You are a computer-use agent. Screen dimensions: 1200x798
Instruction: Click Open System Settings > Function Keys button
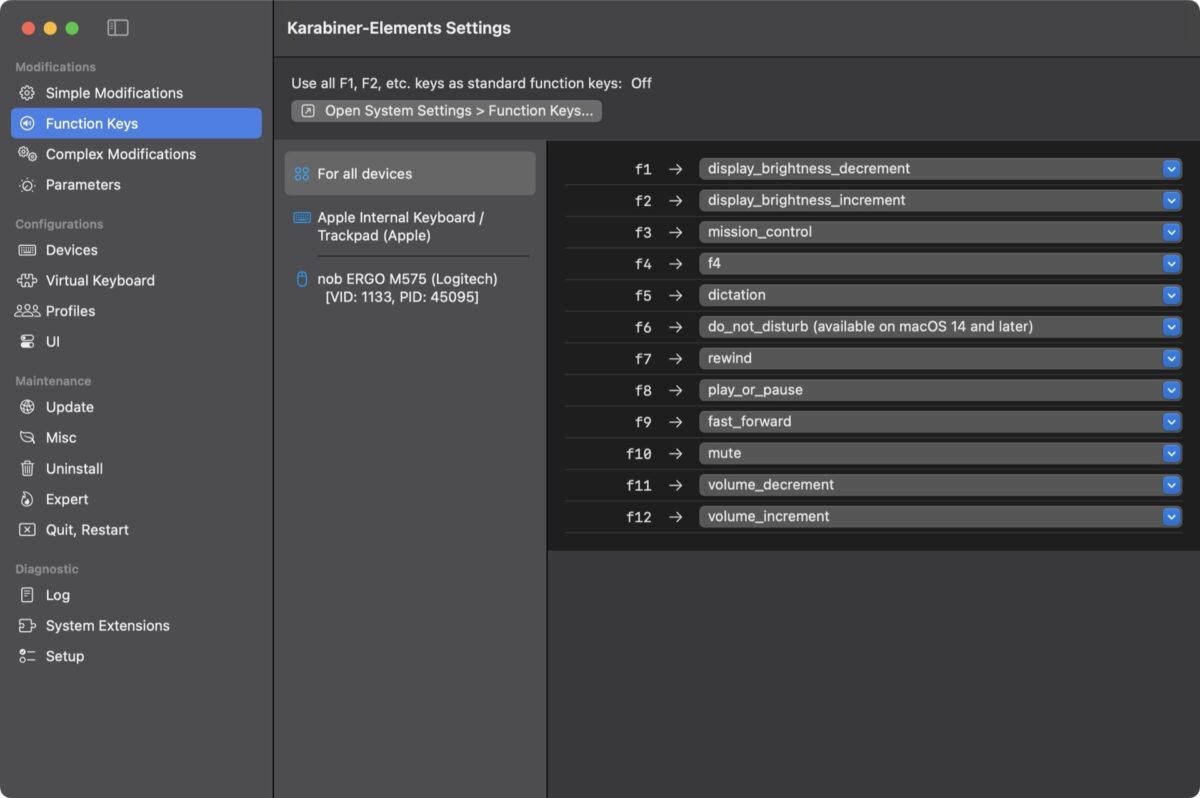[447, 111]
